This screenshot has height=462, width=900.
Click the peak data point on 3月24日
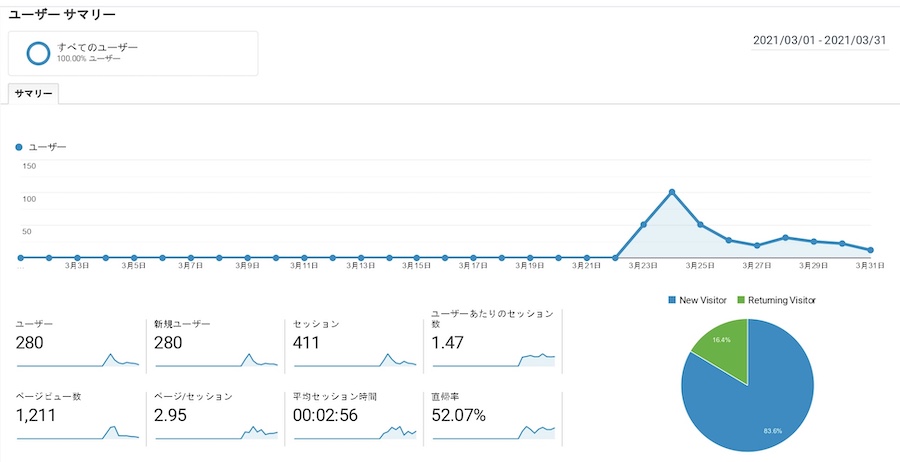pyautogui.click(x=672, y=192)
